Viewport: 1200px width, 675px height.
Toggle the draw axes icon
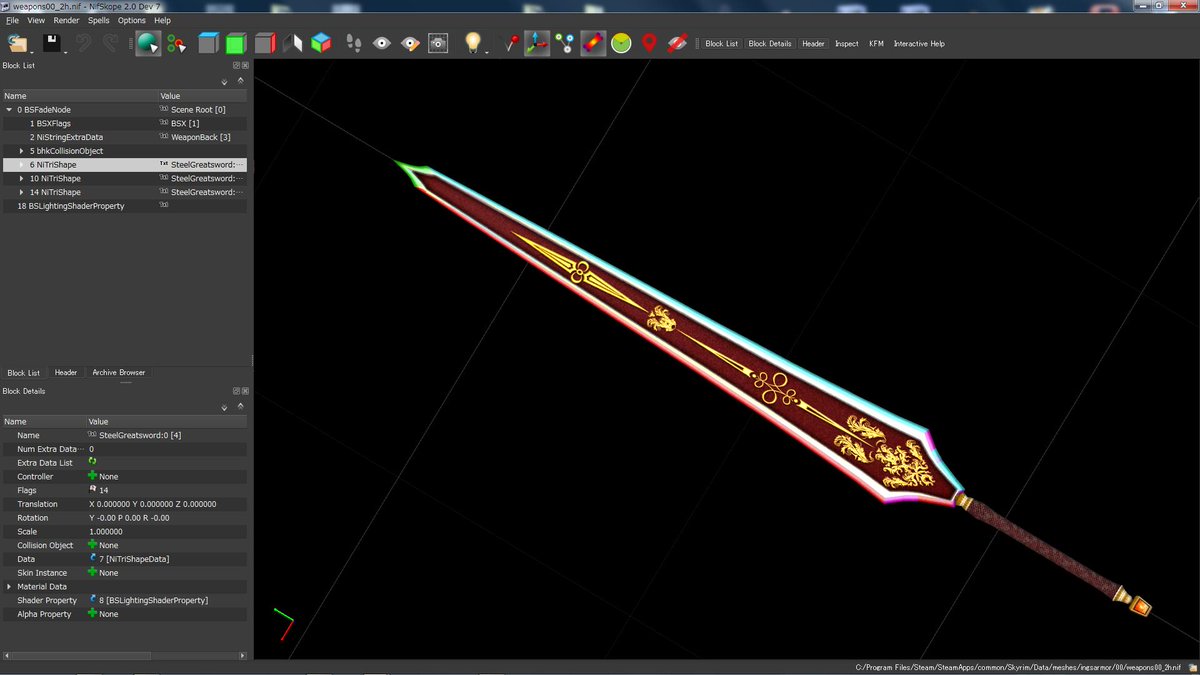pos(537,43)
